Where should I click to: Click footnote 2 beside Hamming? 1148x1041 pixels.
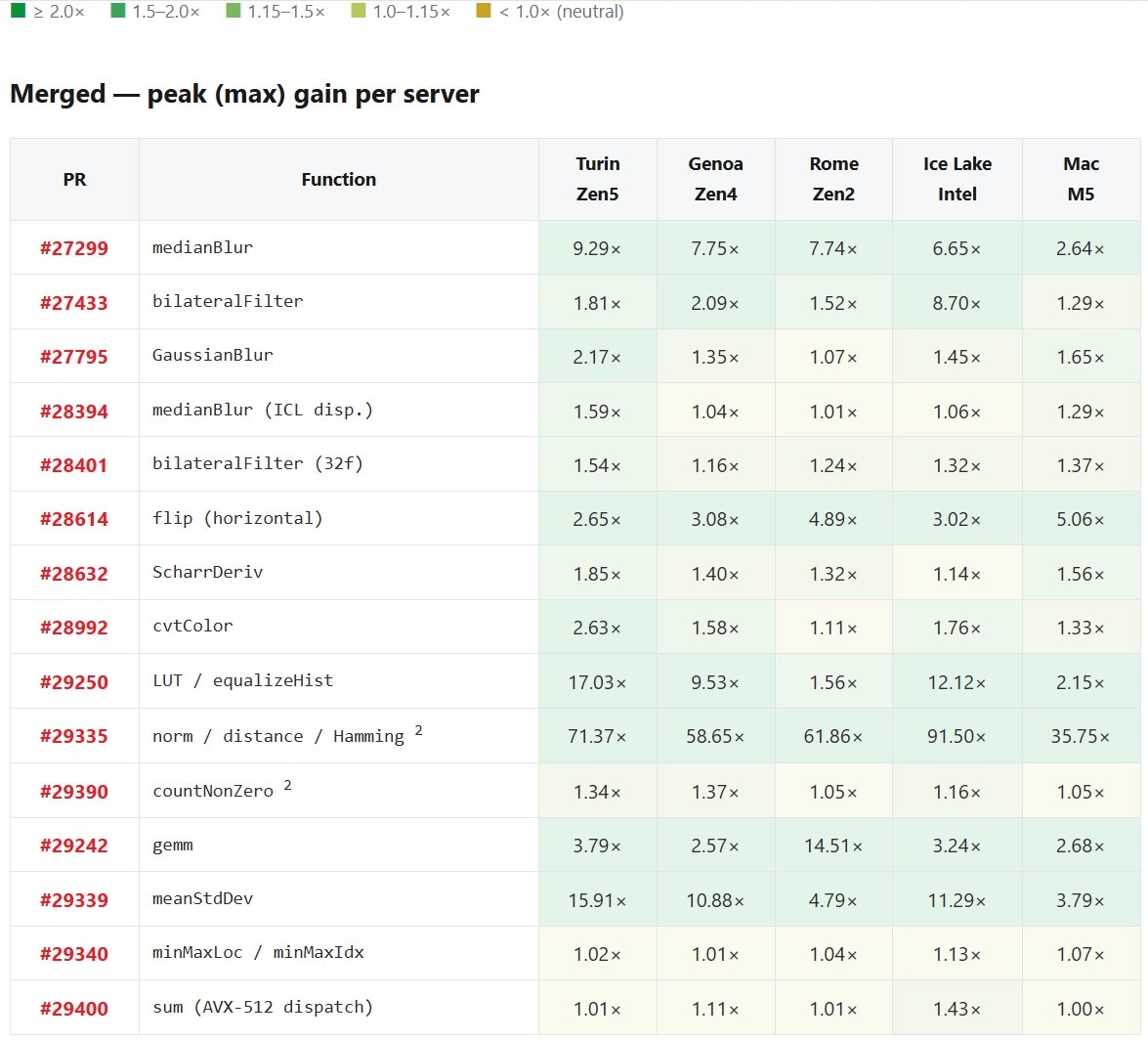pyautogui.click(x=418, y=730)
